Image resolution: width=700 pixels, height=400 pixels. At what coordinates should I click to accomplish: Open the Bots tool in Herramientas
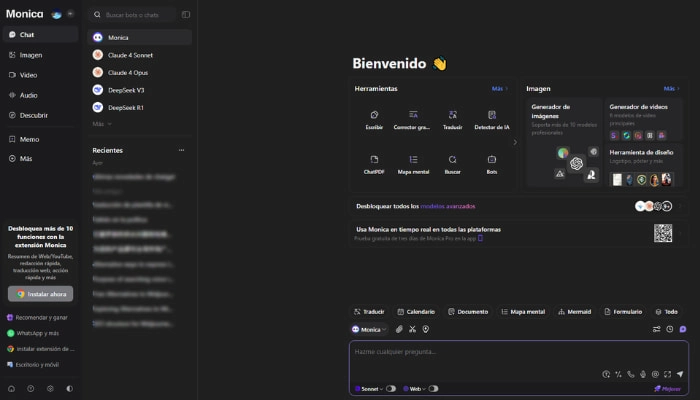click(x=492, y=165)
